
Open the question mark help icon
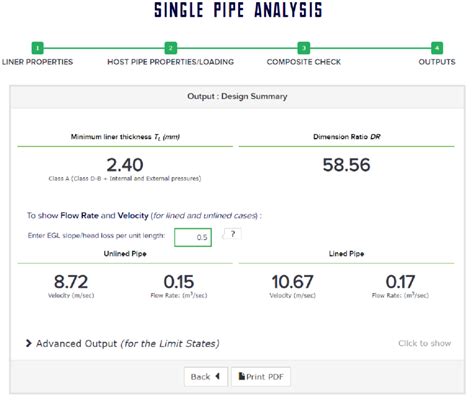233,234
